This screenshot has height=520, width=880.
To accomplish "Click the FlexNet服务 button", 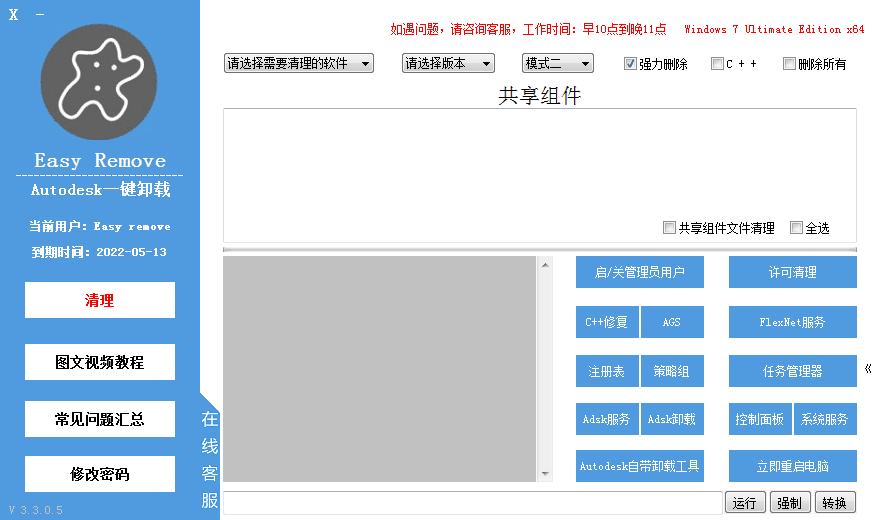I will click(792, 322).
